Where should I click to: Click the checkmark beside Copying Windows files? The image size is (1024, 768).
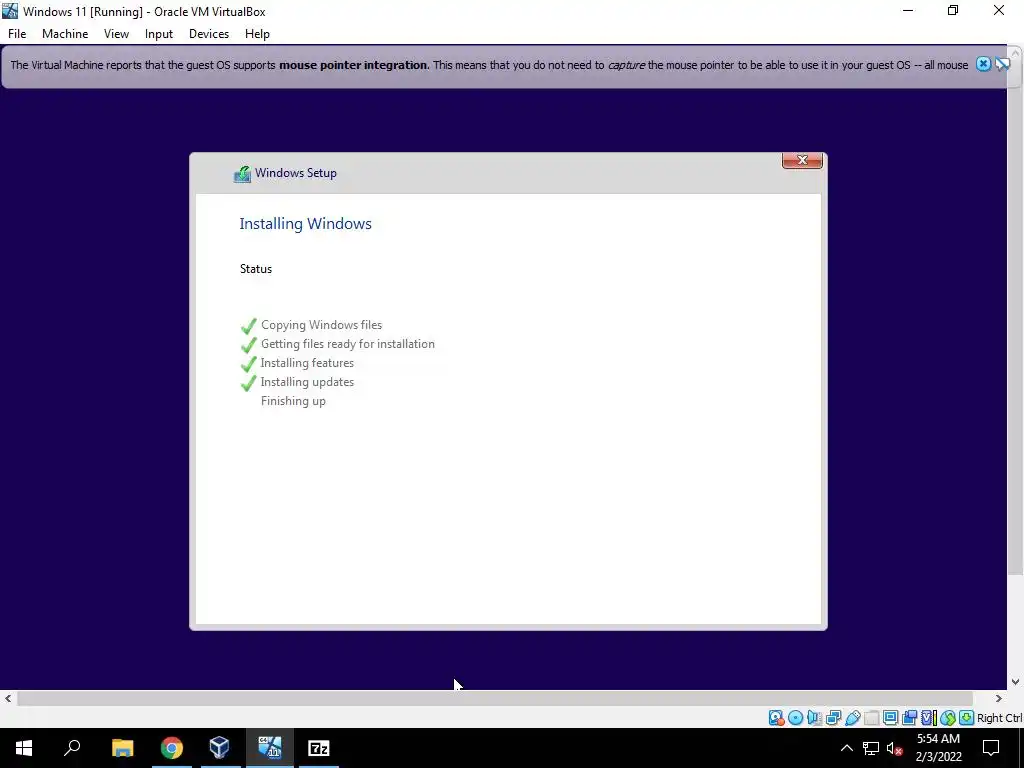click(x=249, y=325)
